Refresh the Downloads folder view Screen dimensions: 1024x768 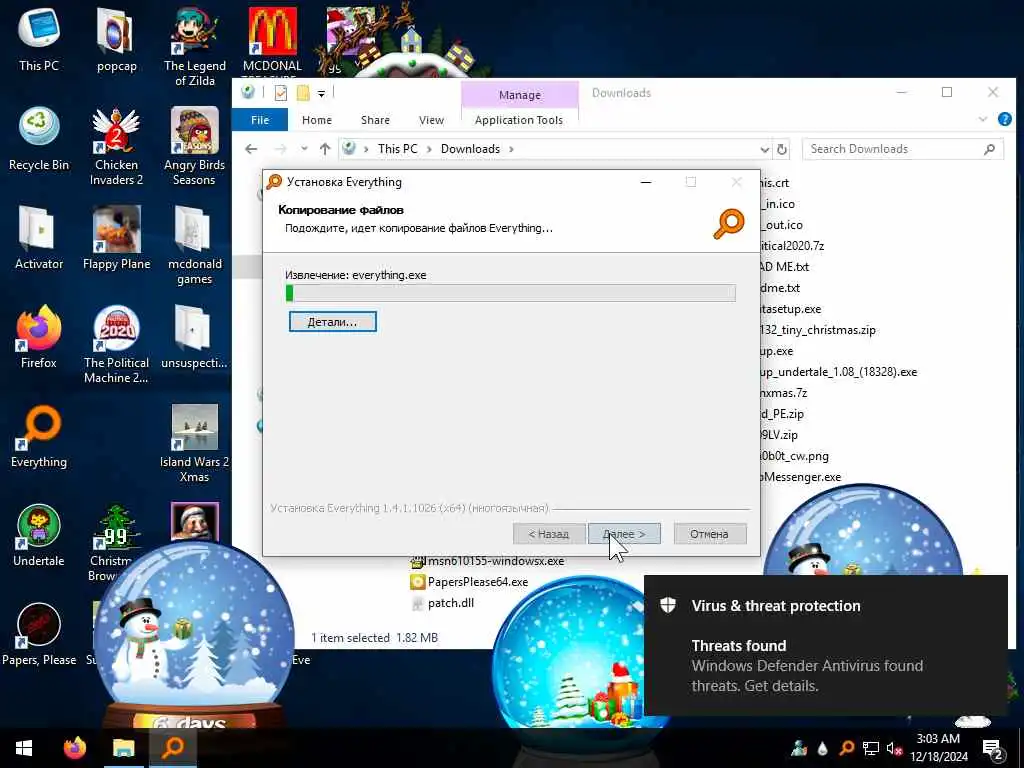(x=782, y=150)
